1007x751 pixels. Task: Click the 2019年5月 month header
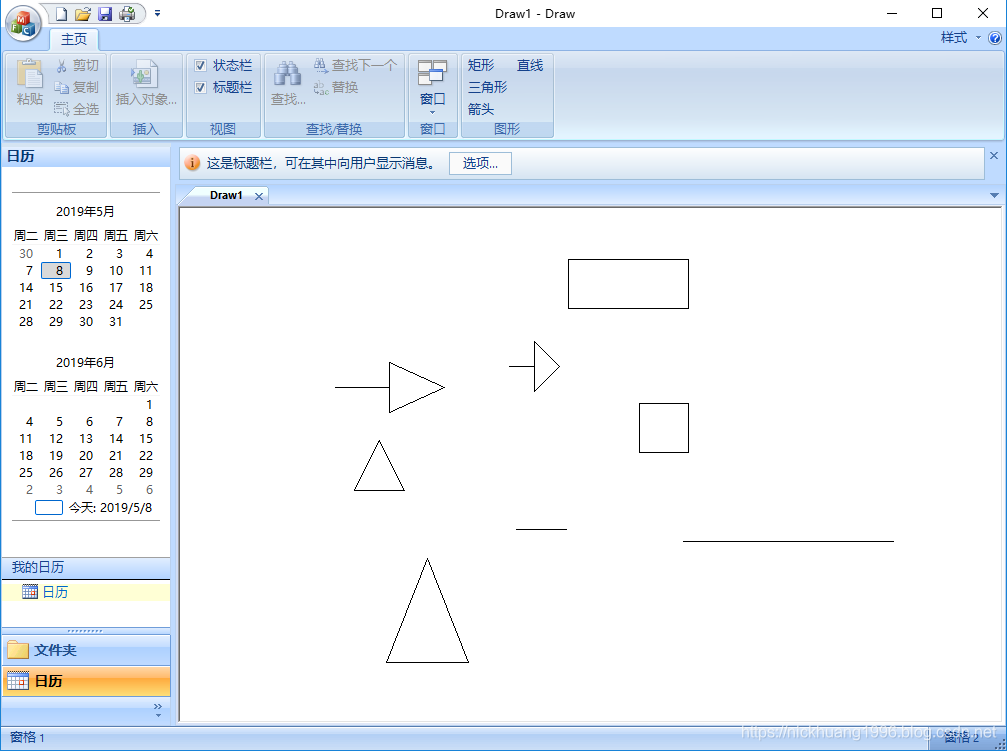[x=85, y=211]
